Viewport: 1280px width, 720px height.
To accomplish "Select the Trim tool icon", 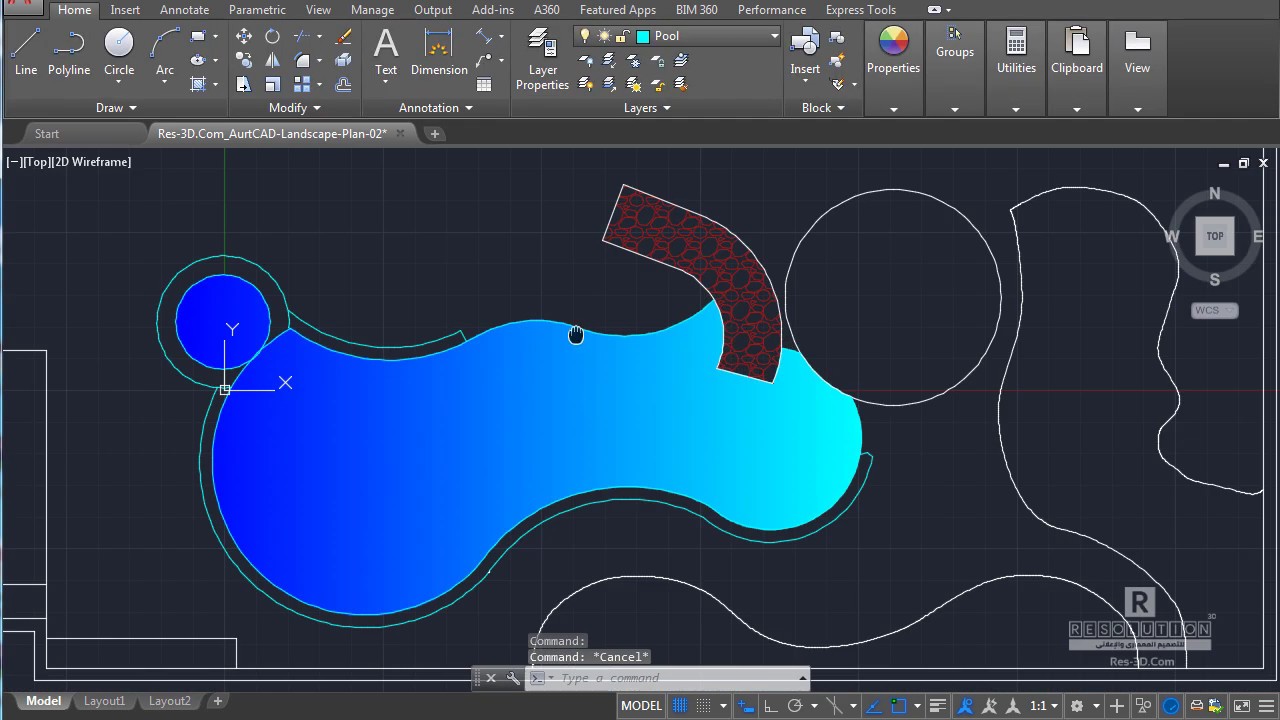I will click(x=301, y=36).
